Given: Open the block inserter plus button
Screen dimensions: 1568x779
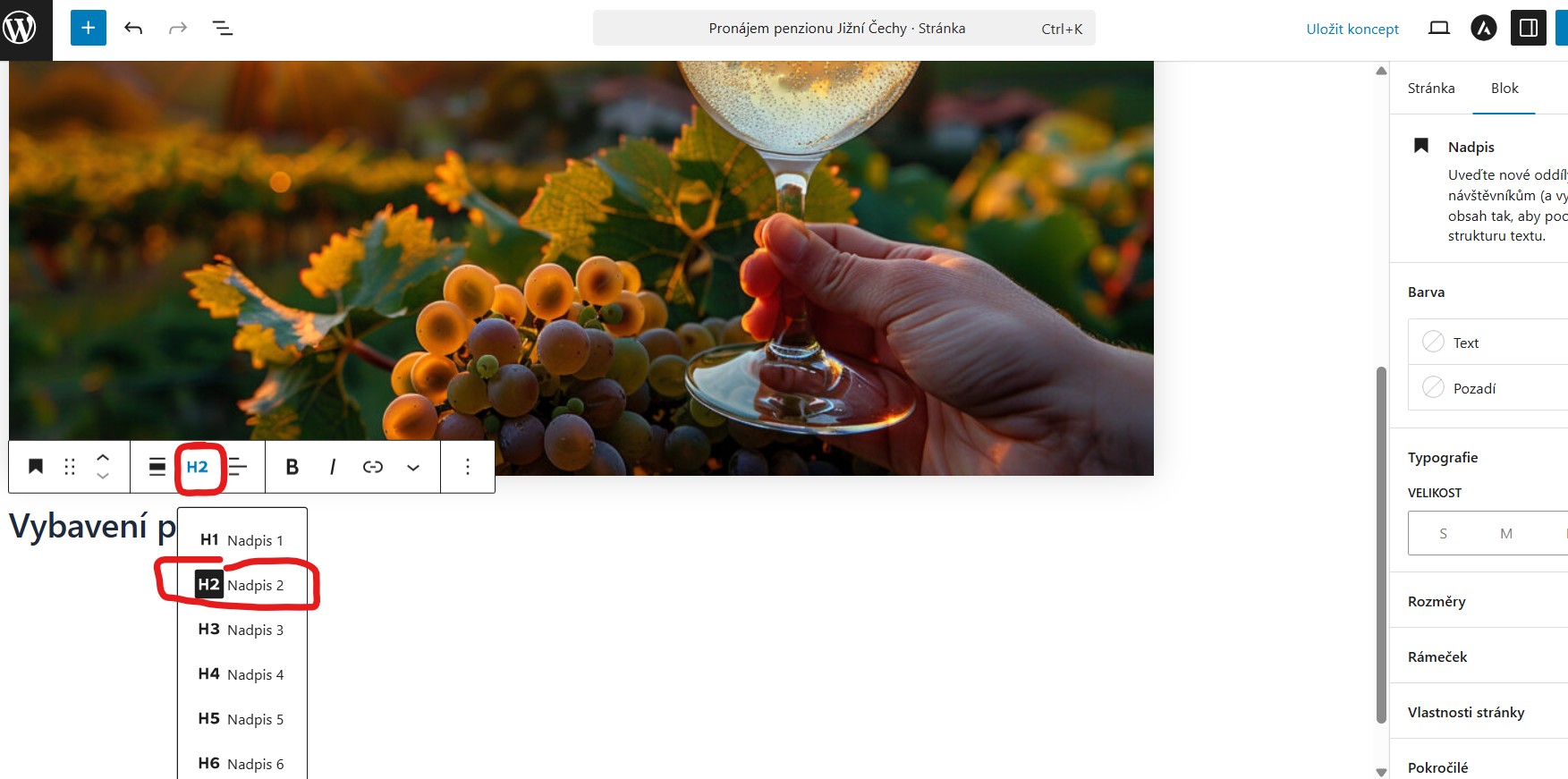Looking at the screenshot, I should pyautogui.click(x=88, y=28).
